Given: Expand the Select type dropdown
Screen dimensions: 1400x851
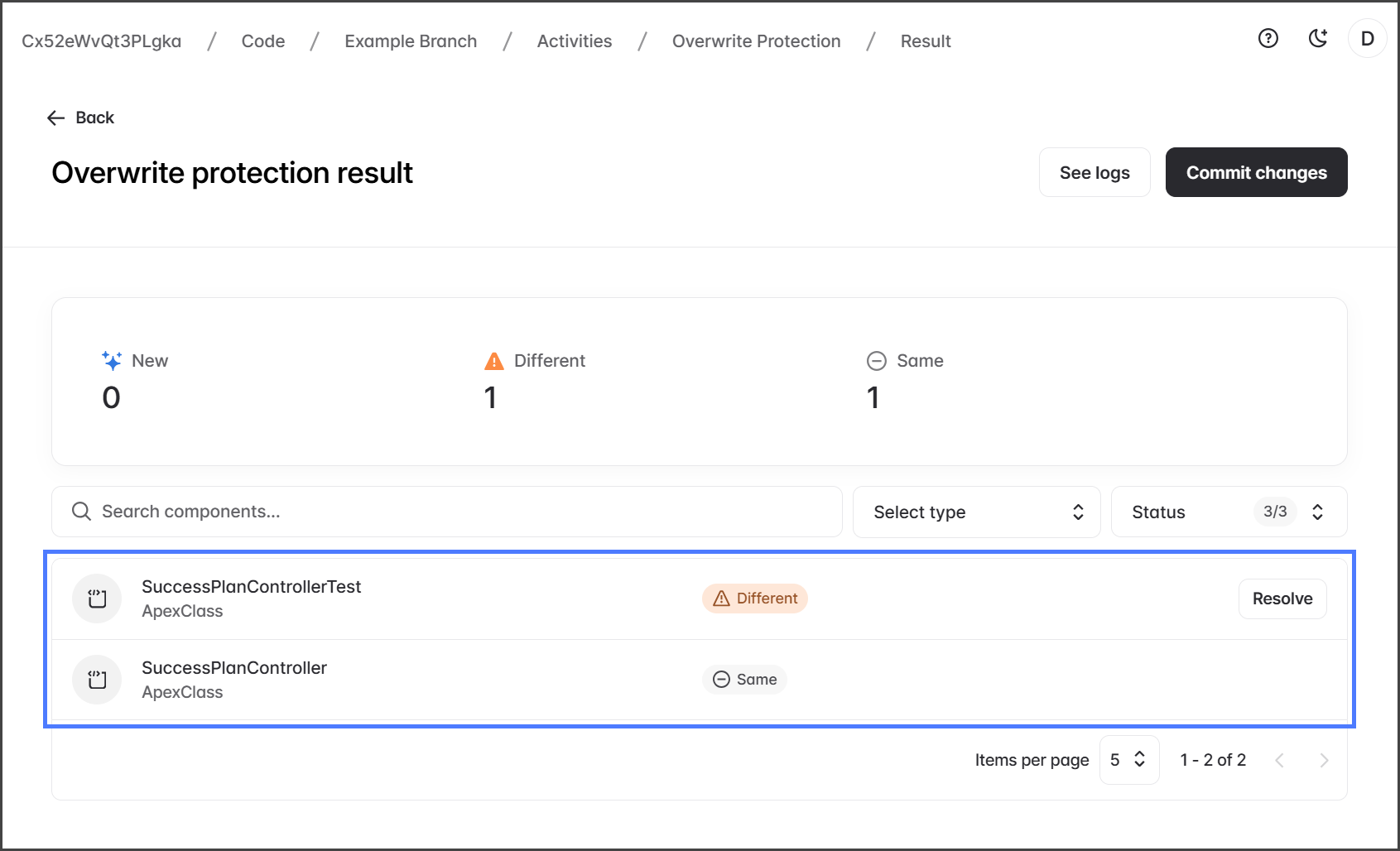Looking at the screenshot, I should (x=976, y=512).
